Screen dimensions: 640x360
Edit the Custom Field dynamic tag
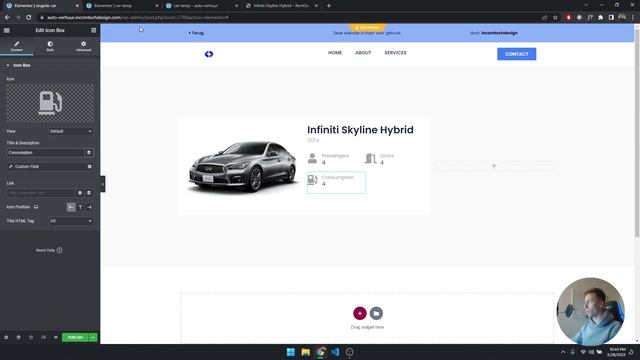[46, 167]
